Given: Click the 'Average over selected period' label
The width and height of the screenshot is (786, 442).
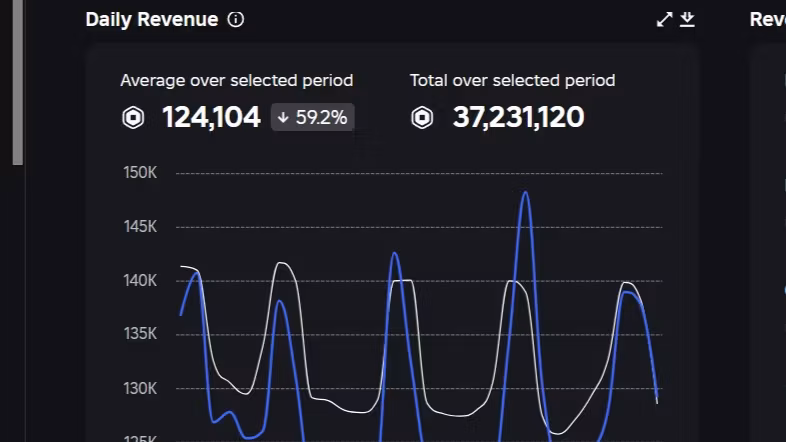Looking at the screenshot, I should (236, 80).
